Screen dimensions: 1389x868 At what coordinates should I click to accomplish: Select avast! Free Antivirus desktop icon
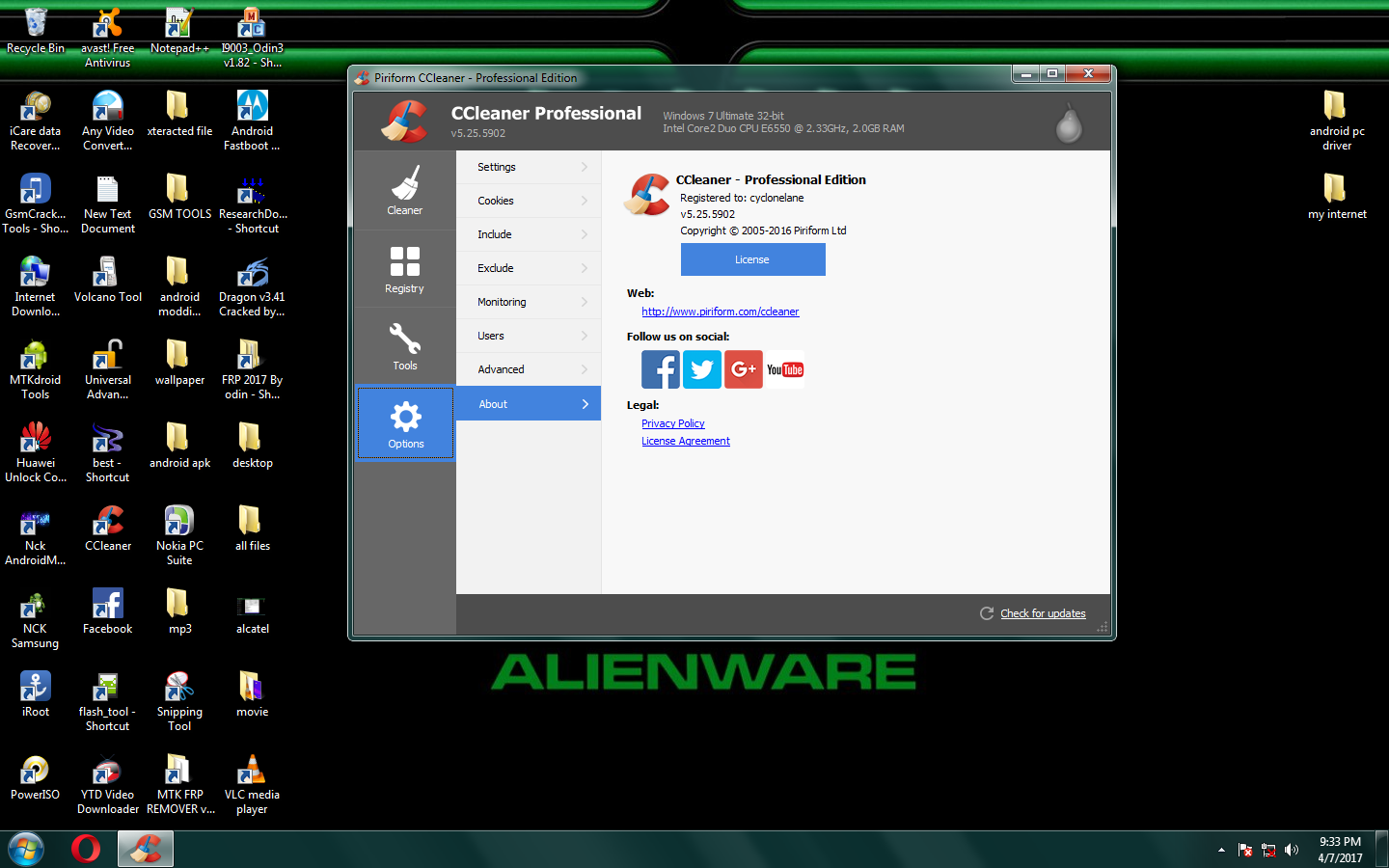tap(108, 39)
